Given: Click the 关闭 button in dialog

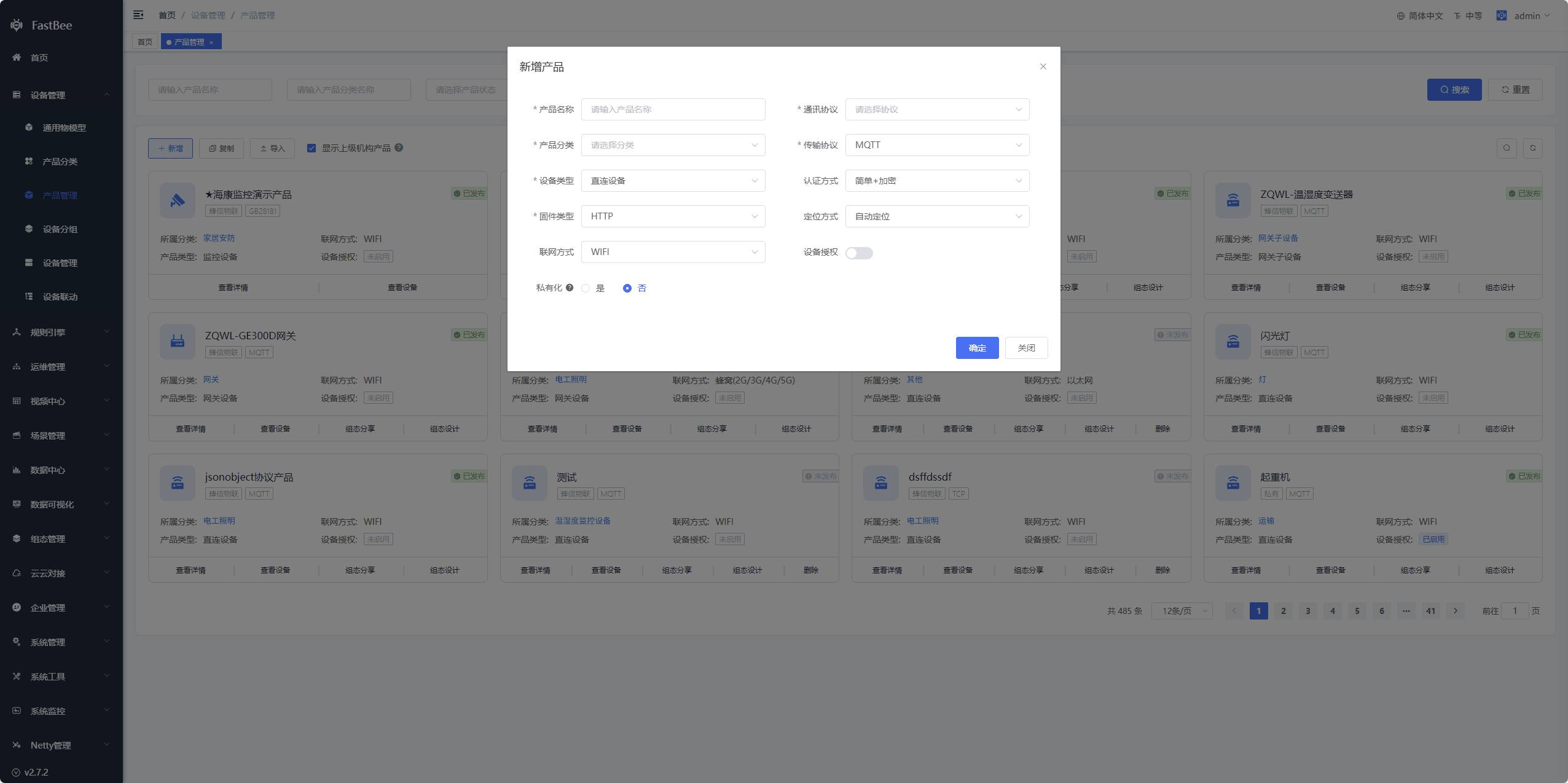Looking at the screenshot, I should coord(1026,348).
